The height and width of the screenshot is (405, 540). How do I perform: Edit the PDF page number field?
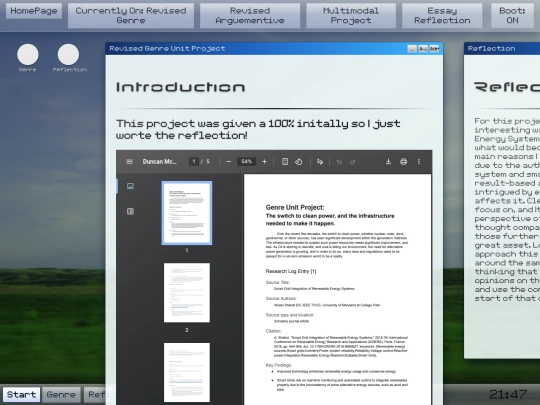click(x=194, y=162)
